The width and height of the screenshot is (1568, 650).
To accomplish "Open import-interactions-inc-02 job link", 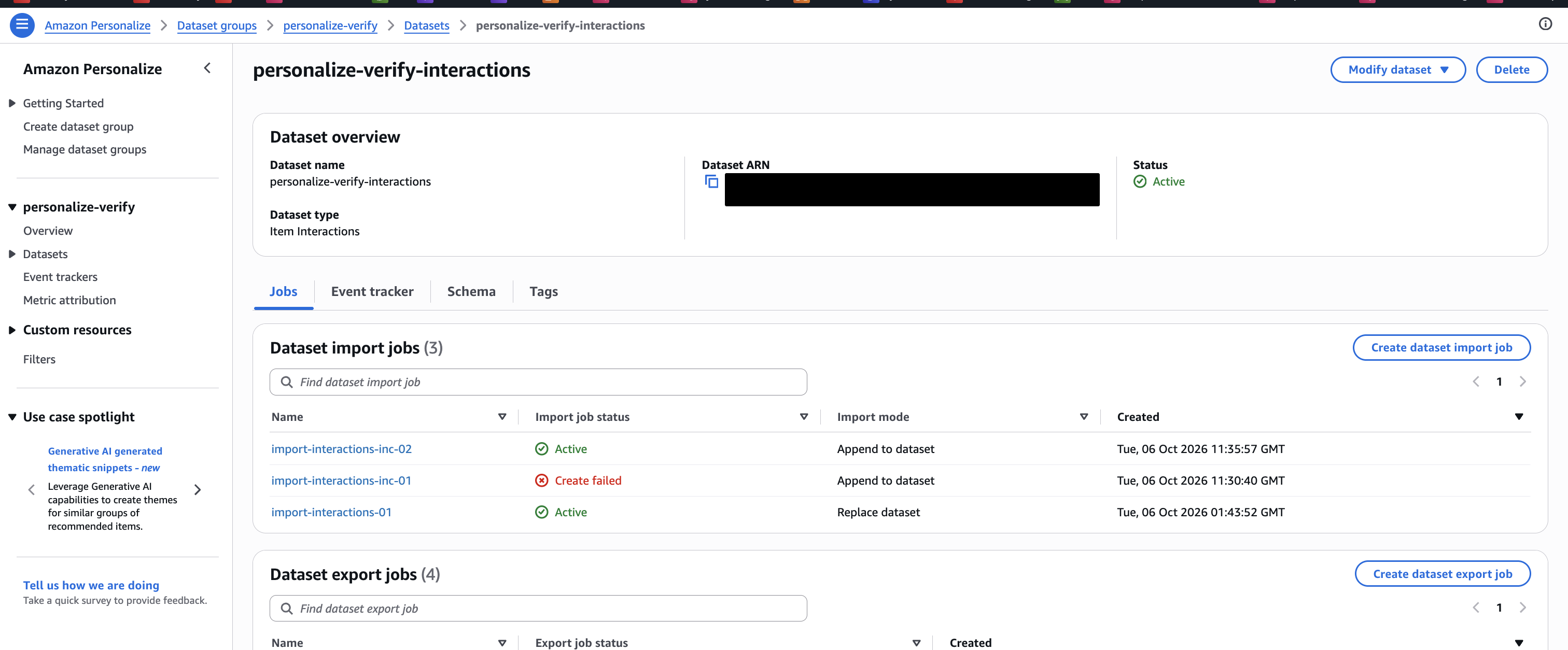I will click(342, 449).
